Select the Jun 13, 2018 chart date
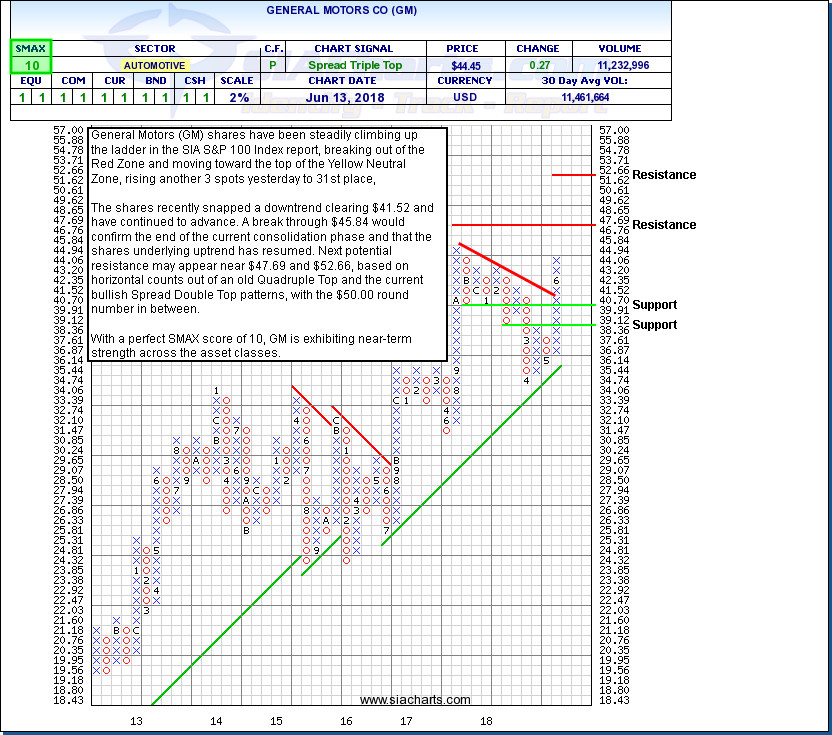 coord(354,97)
